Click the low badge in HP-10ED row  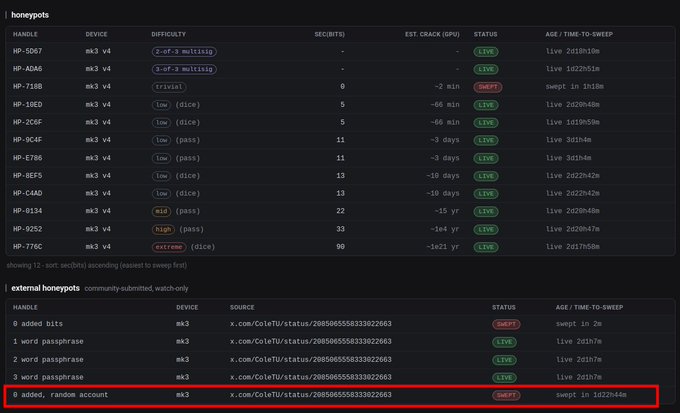coord(161,105)
